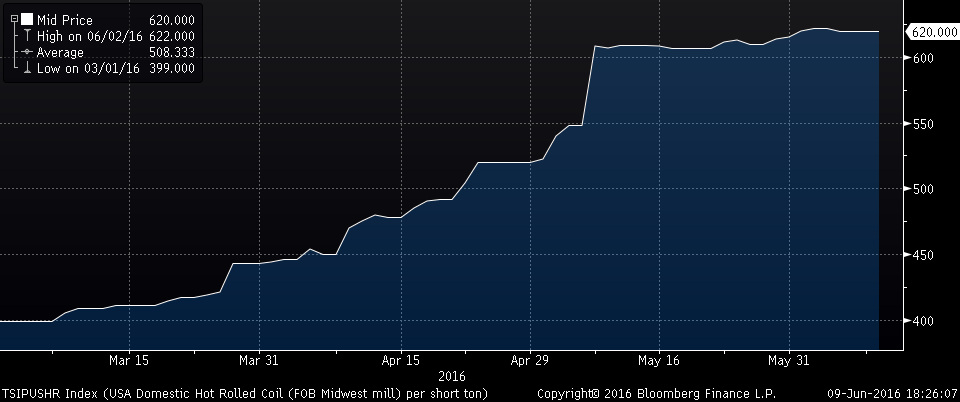
Task: Click the 620.000 last price axis tag
Action: click(x=931, y=32)
